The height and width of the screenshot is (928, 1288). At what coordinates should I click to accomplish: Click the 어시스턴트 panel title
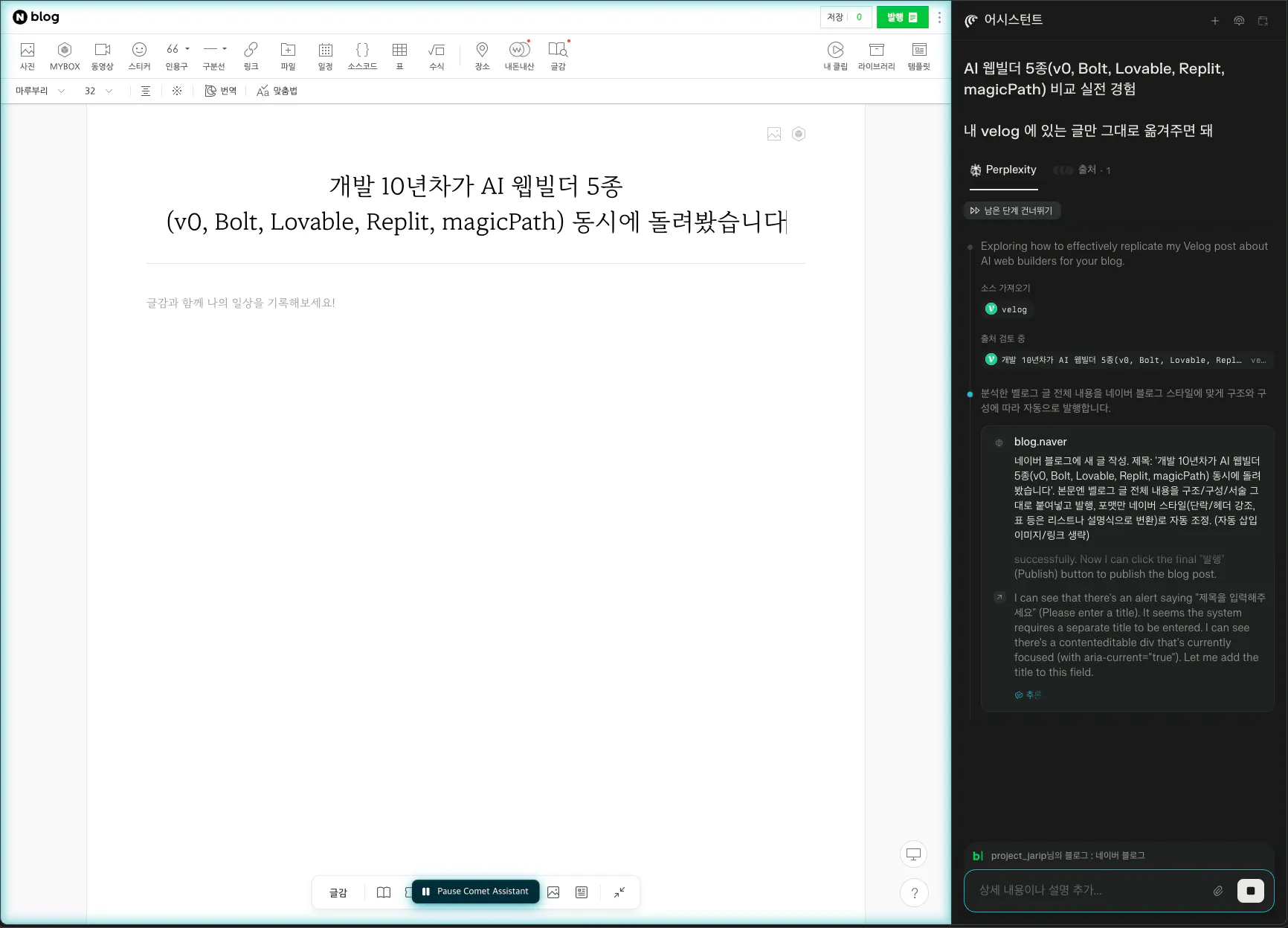[1013, 20]
